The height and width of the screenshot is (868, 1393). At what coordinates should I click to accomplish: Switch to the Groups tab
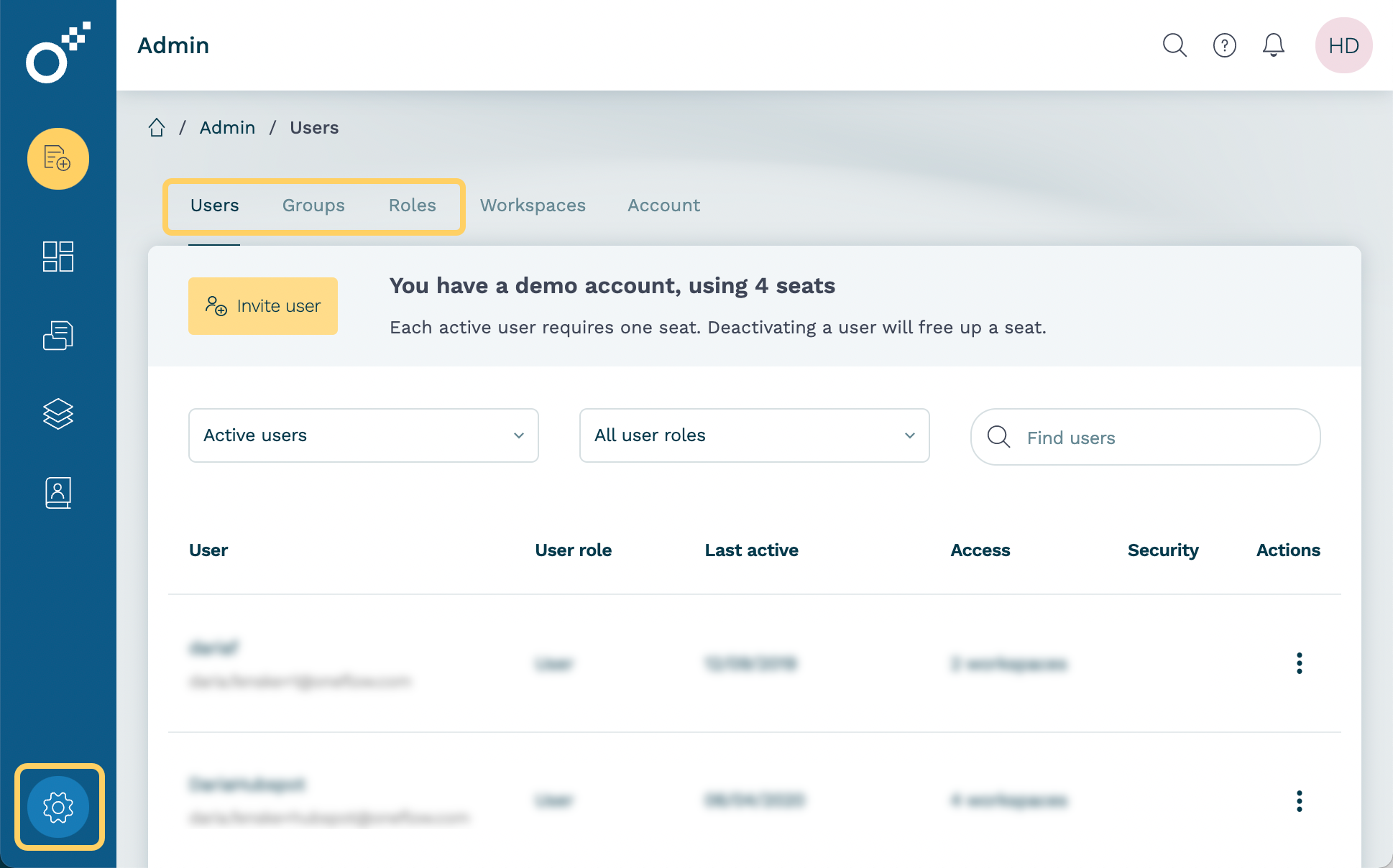pos(313,206)
